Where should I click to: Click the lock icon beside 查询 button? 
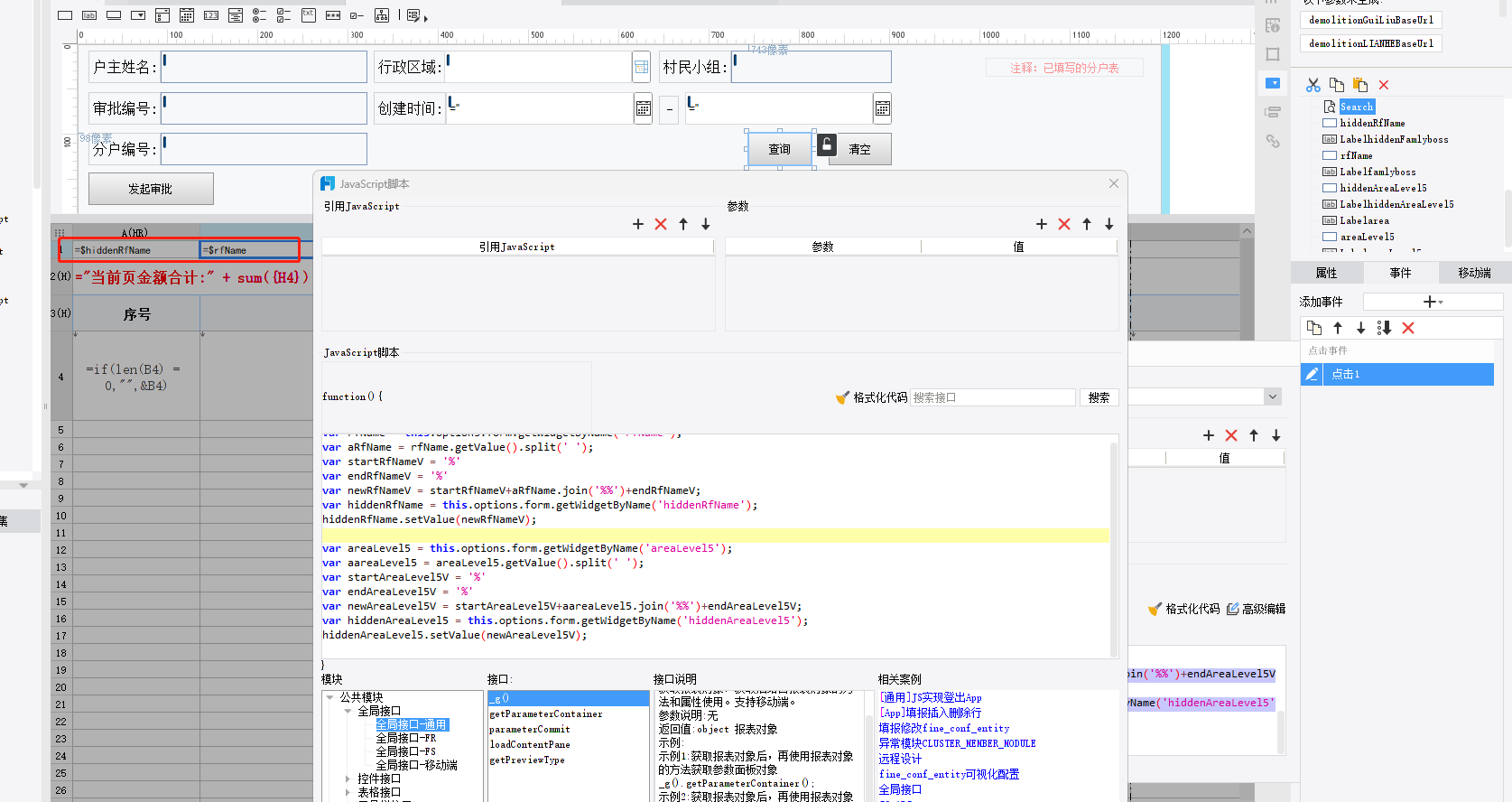pos(827,145)
